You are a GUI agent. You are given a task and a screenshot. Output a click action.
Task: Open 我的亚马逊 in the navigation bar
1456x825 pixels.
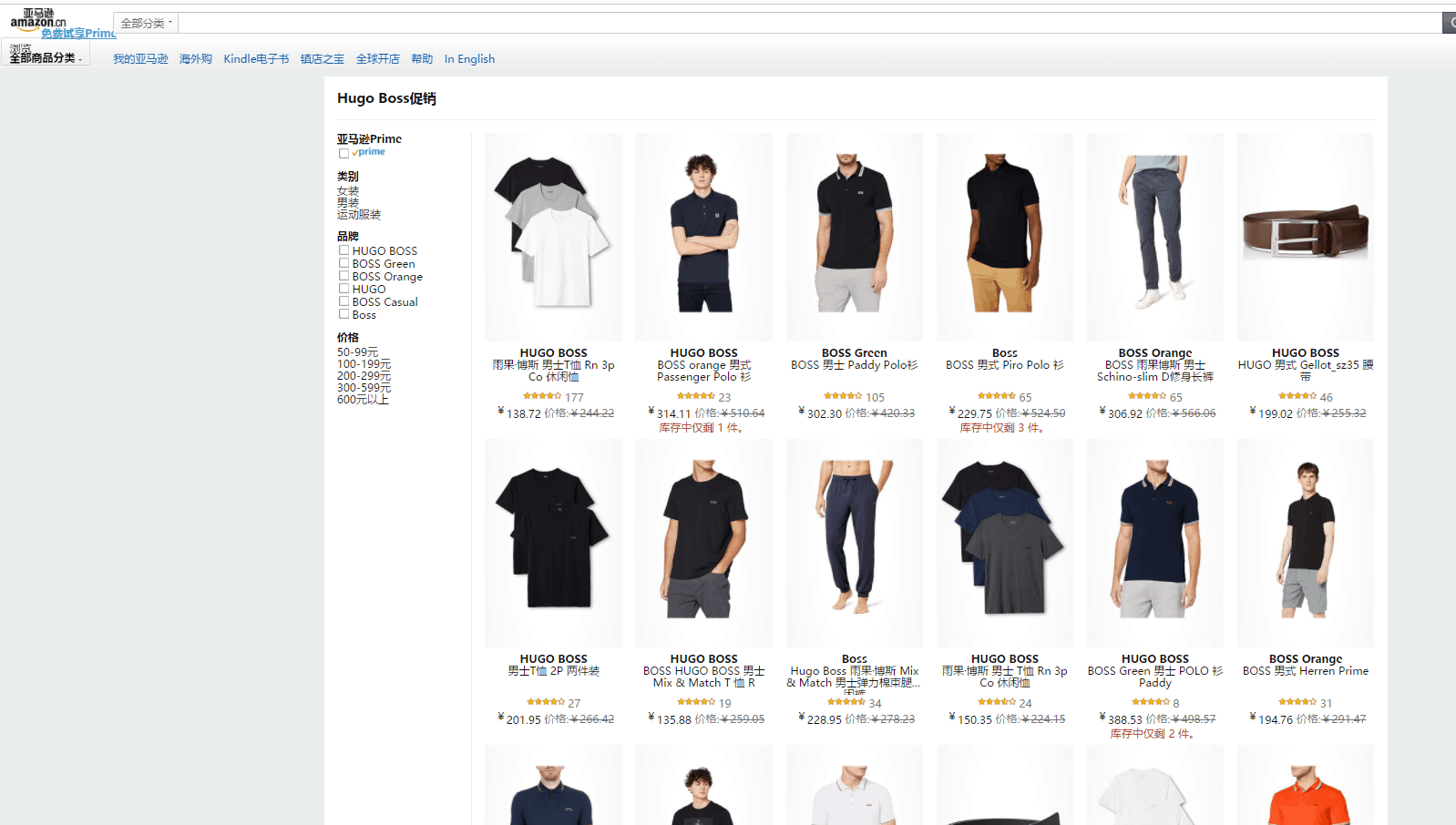pos(140,59)
